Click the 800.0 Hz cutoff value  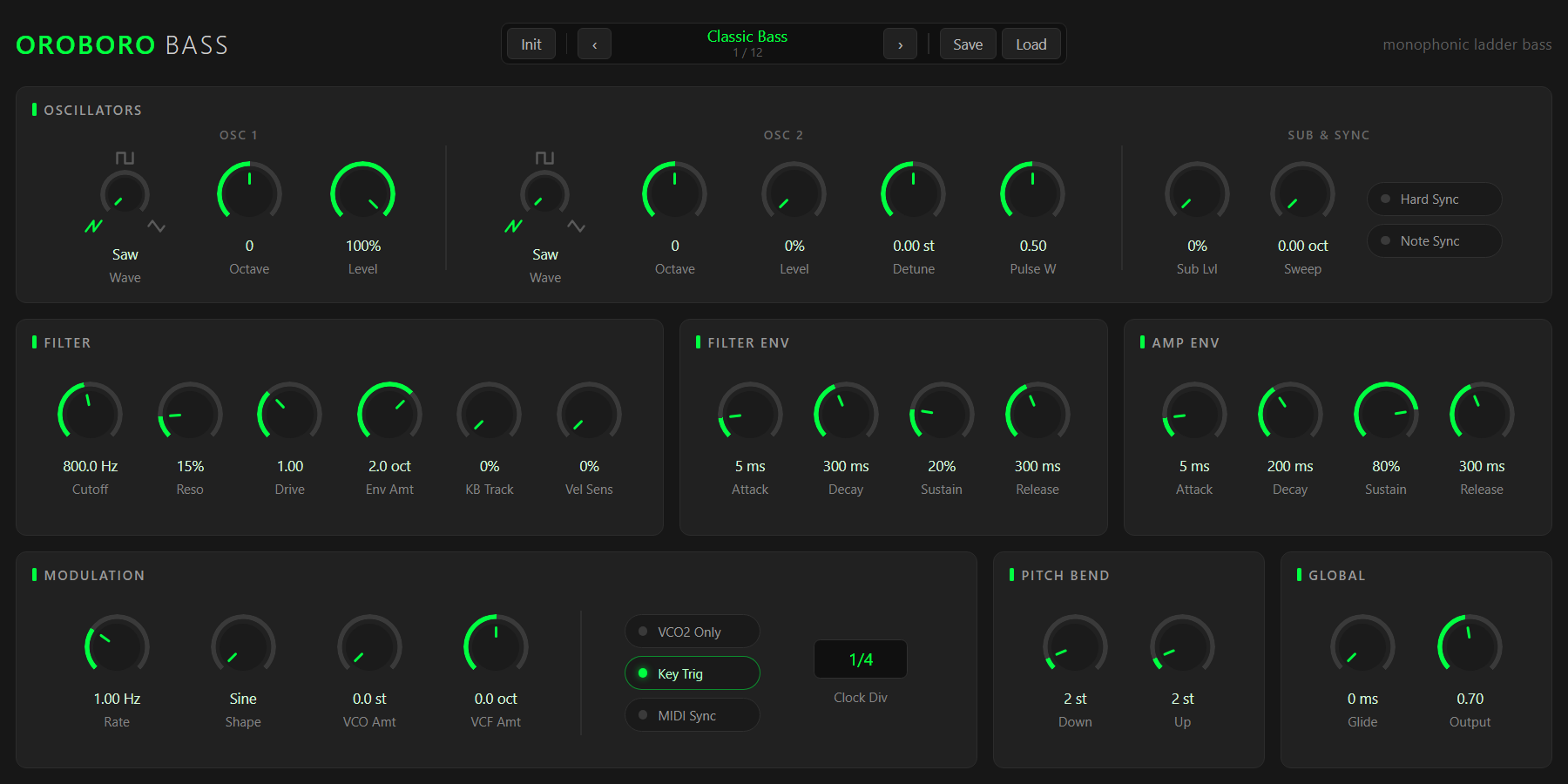90,466
